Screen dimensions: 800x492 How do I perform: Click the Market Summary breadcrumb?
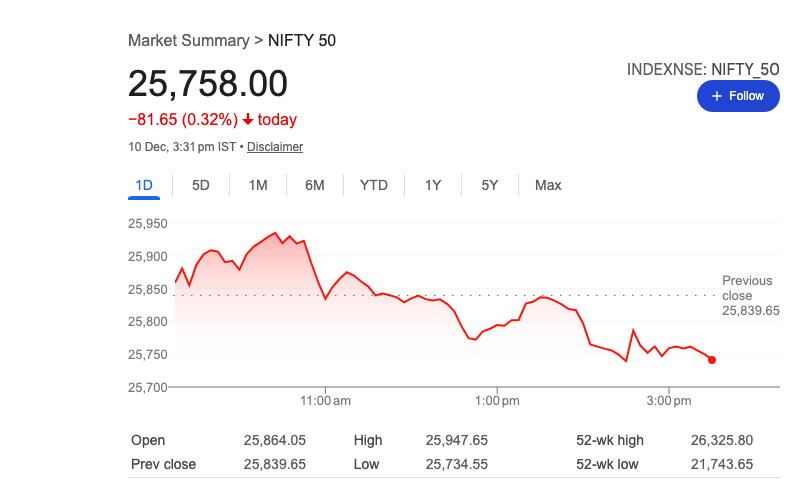[x=189, y=41]
